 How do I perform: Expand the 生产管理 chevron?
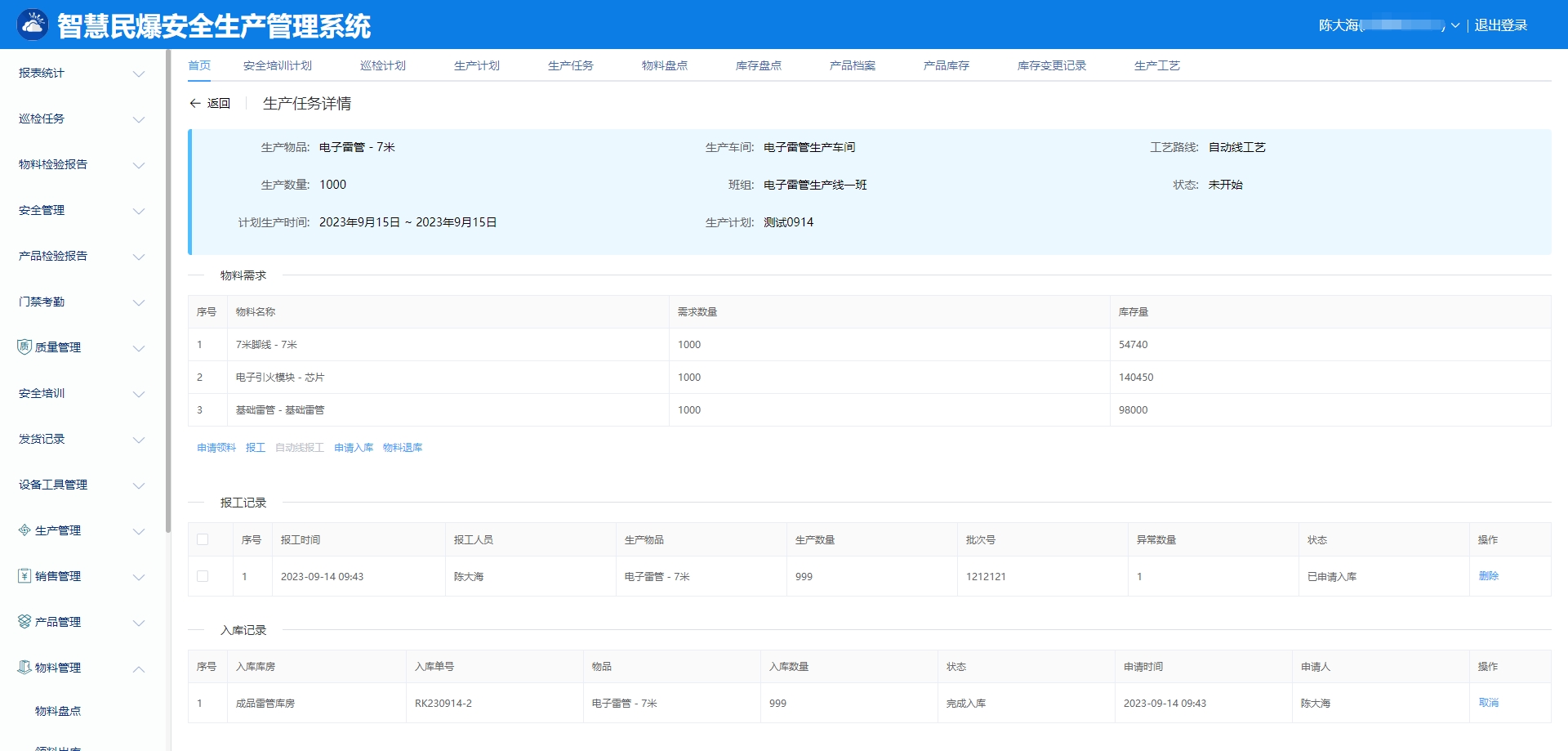[139, 531]
